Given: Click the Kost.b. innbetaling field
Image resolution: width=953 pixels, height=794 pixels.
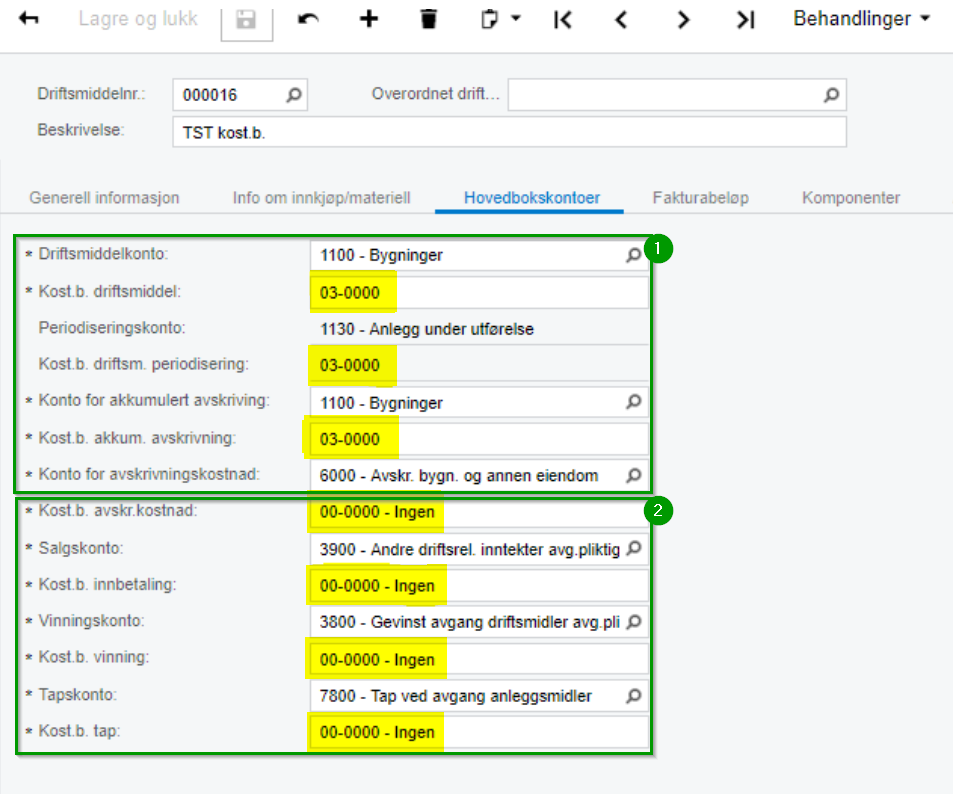Looking at the screenshot, I should click(479, 585).
